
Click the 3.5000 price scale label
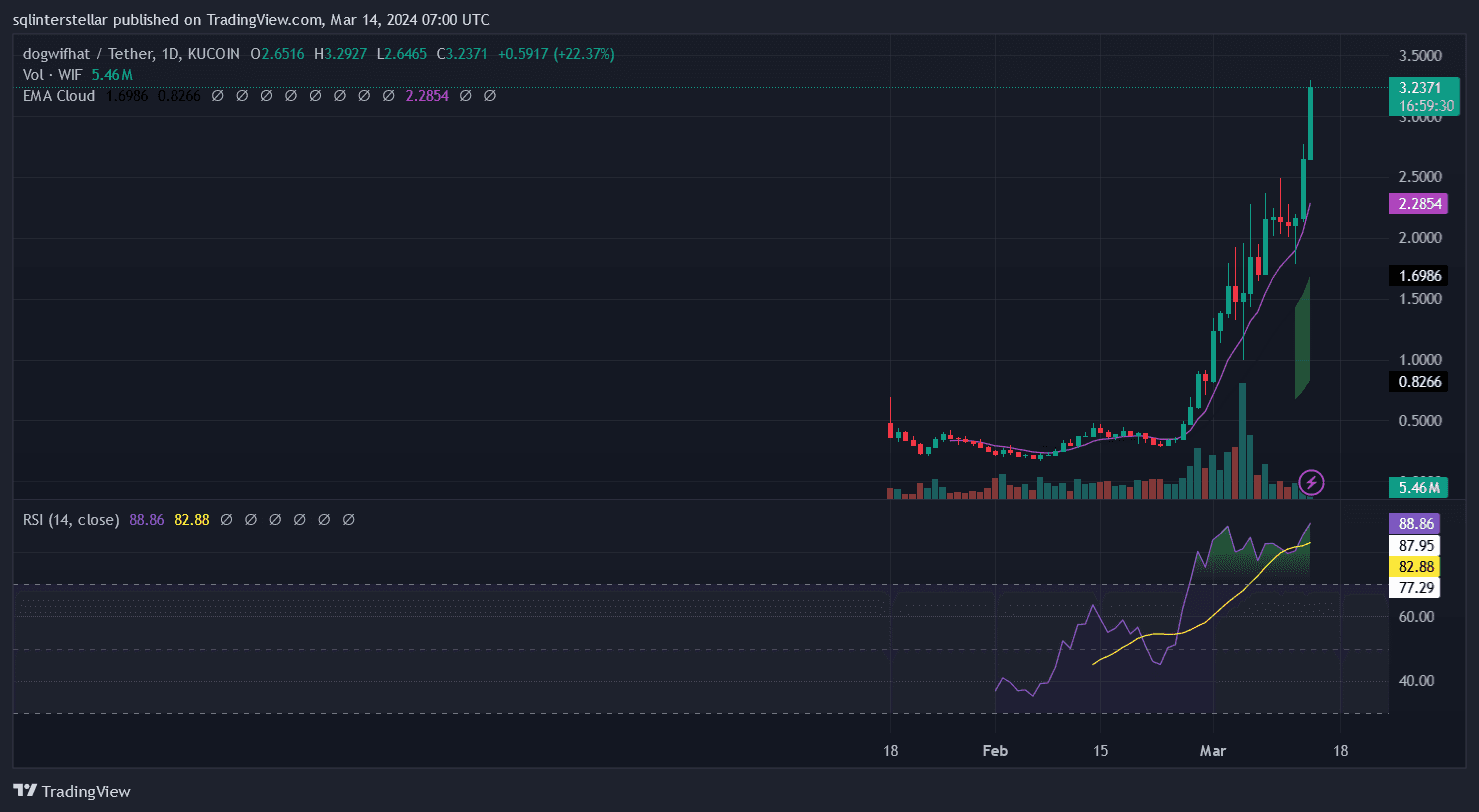point(1419,56)
